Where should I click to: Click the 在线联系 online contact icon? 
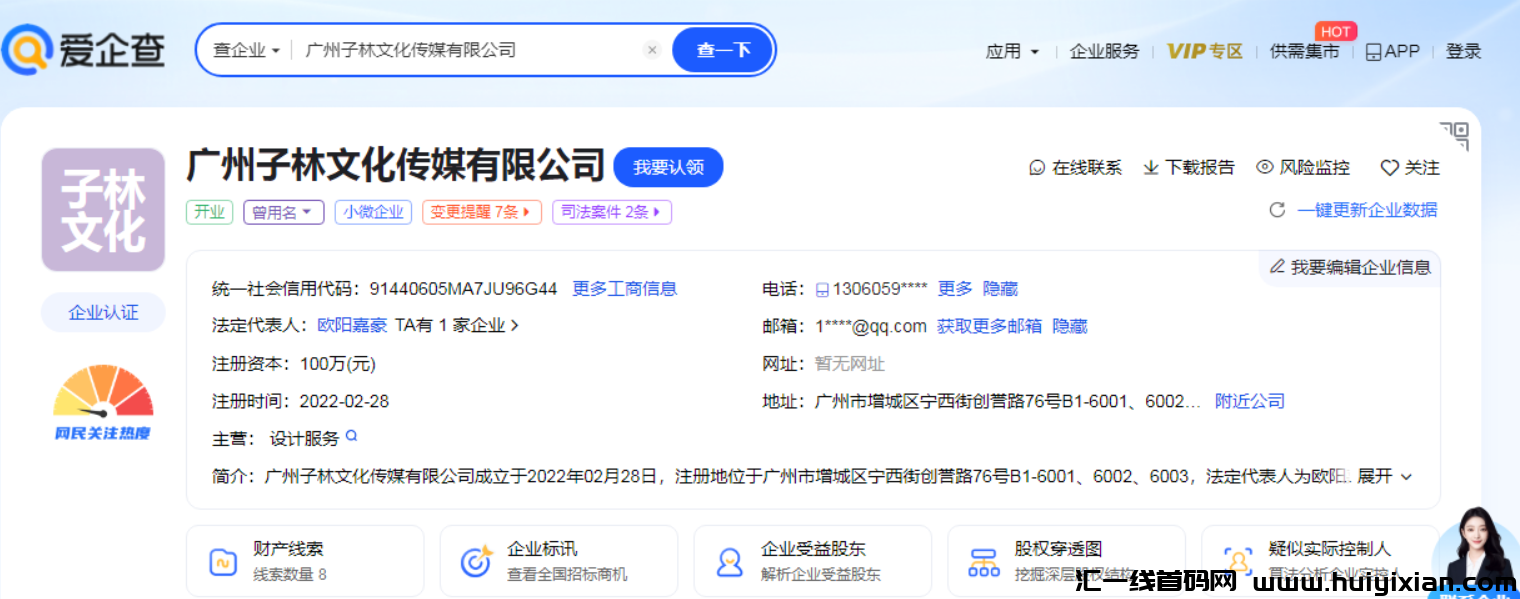click(x=1036, y=167)
